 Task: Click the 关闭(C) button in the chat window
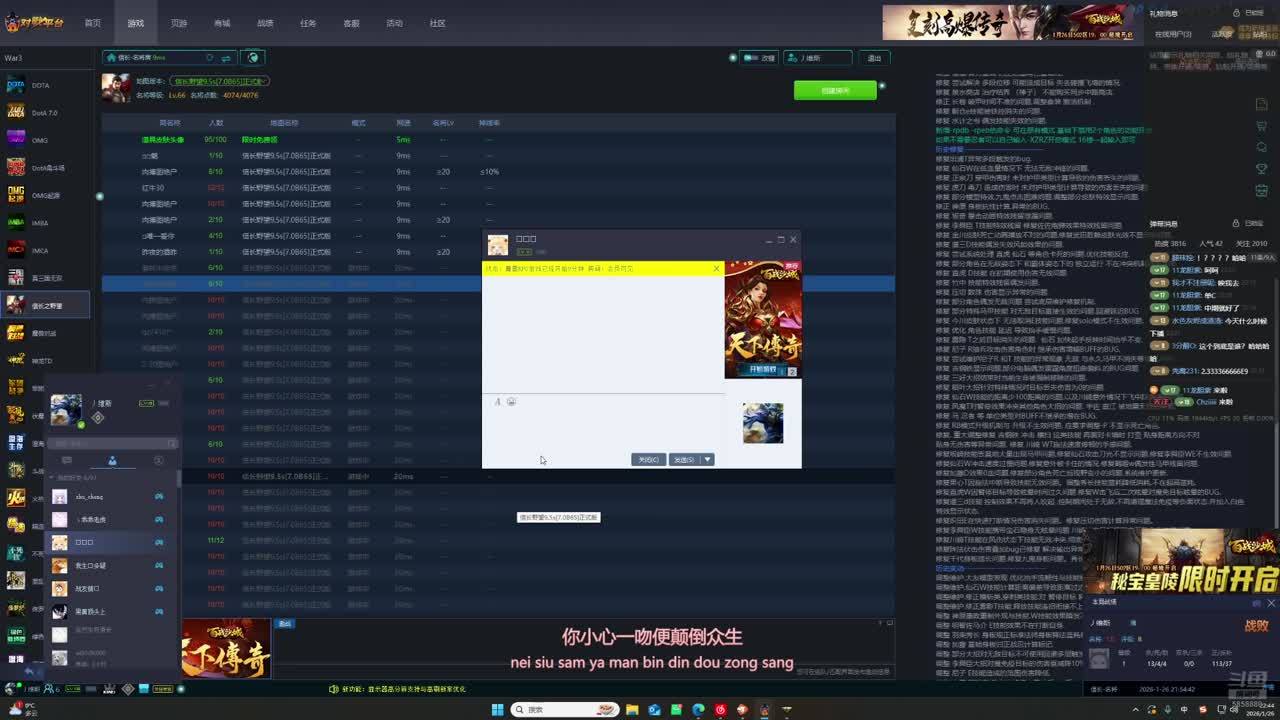click(648, 460)
